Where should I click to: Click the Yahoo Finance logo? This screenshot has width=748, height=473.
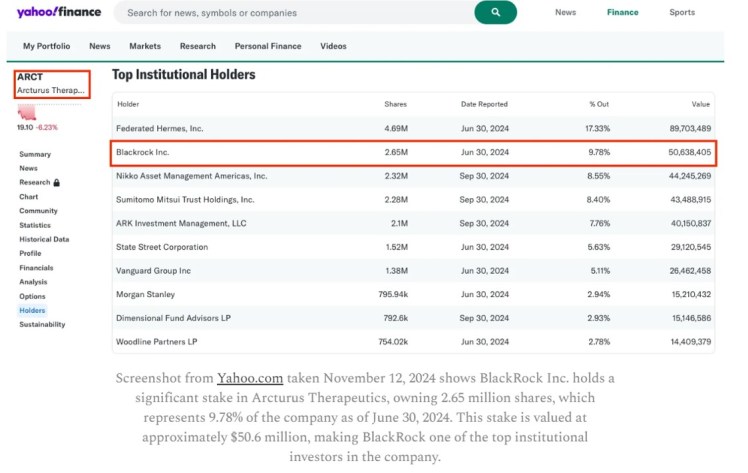click(59, 13)
